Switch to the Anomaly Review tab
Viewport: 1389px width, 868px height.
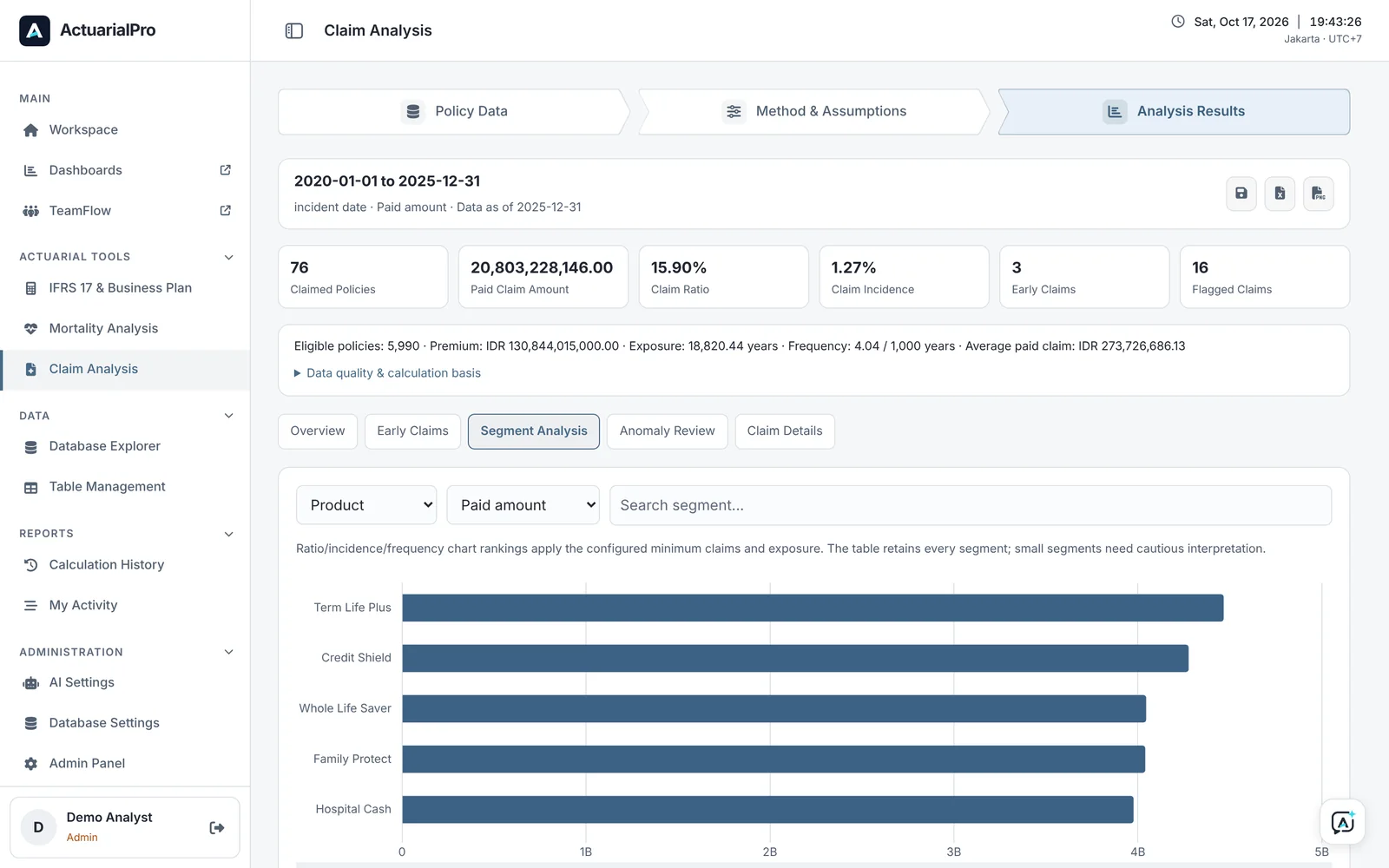tap(668, 431)
